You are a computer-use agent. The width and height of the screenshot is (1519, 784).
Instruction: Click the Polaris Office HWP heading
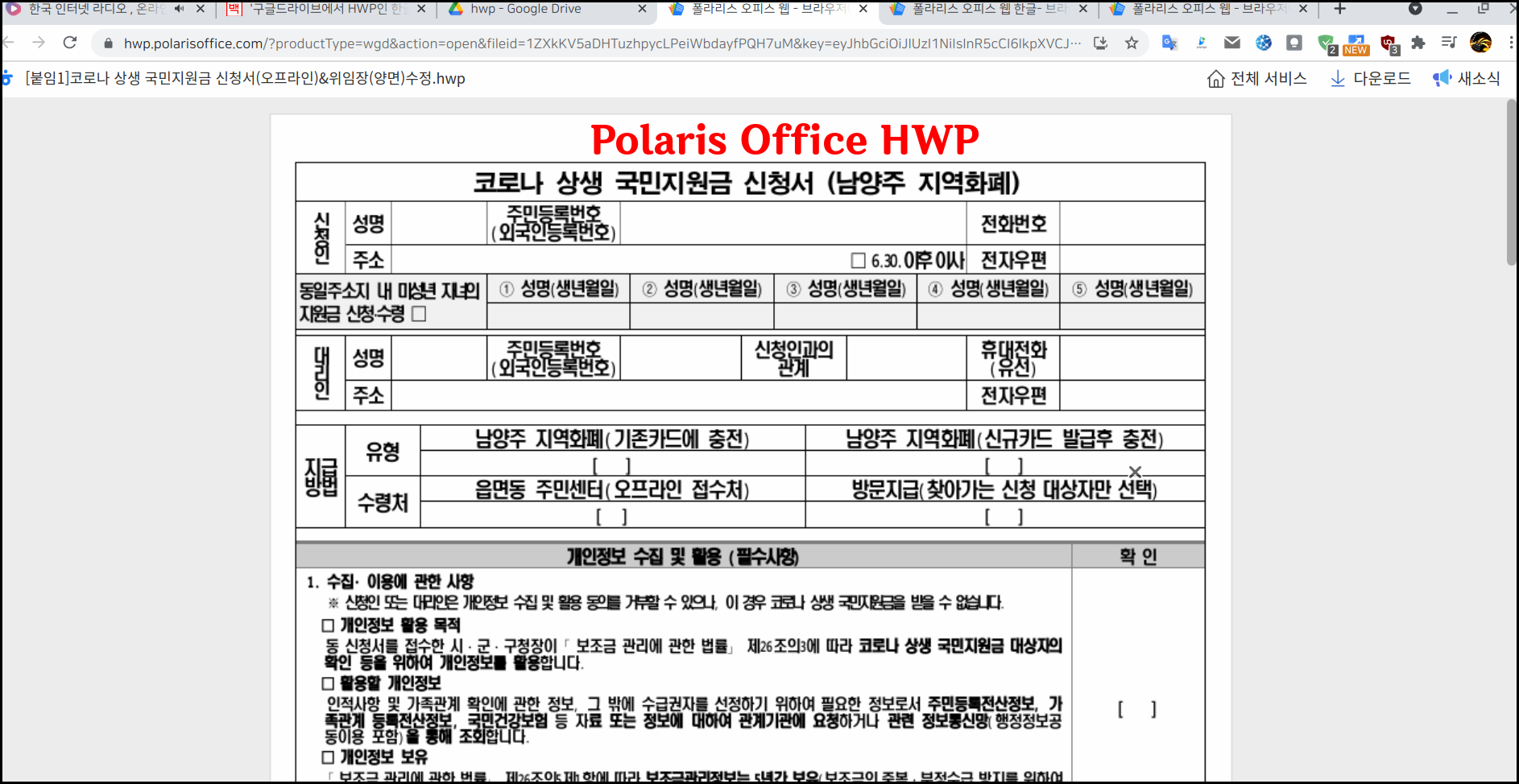click(x=785, y=139)
